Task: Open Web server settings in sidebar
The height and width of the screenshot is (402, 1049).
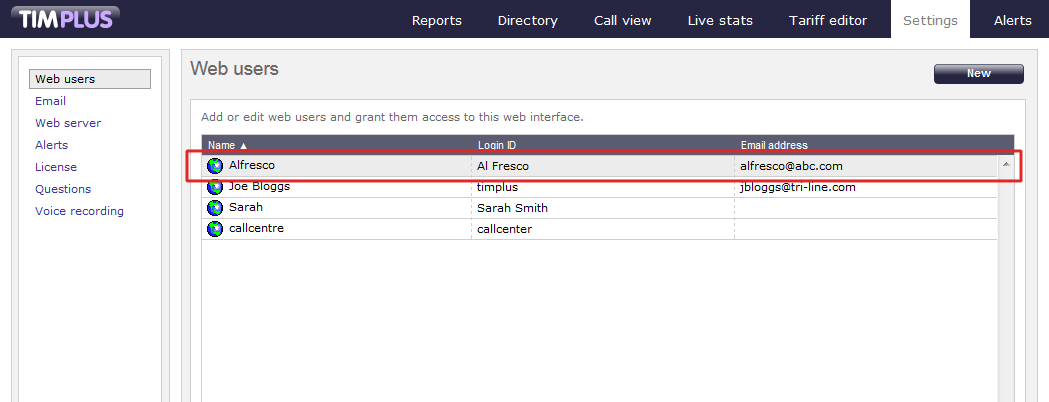Action: click(68, 123)
